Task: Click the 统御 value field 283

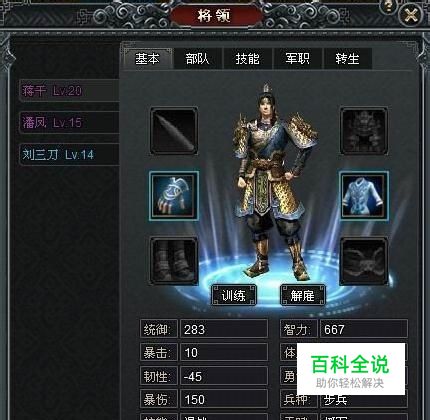Action: [x=224, y=329]
